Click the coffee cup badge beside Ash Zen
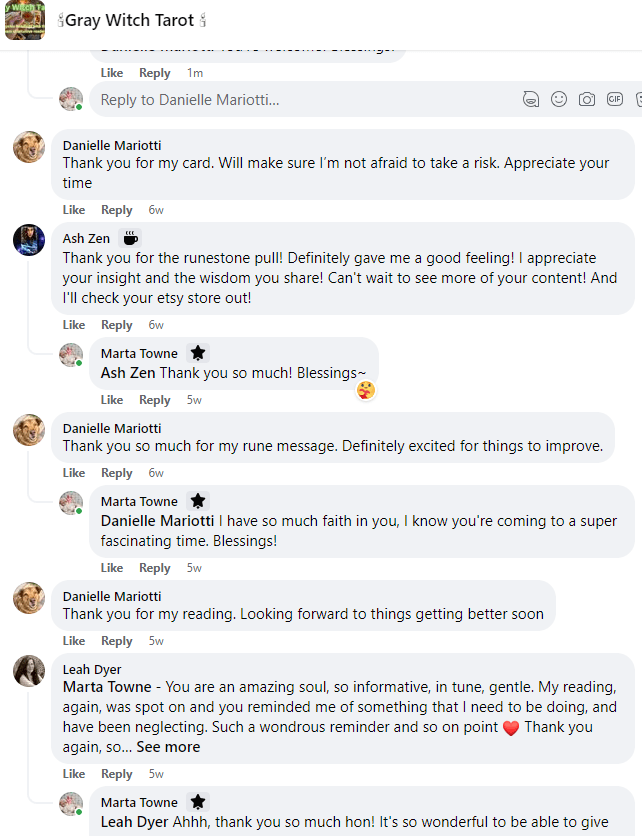 130,238
